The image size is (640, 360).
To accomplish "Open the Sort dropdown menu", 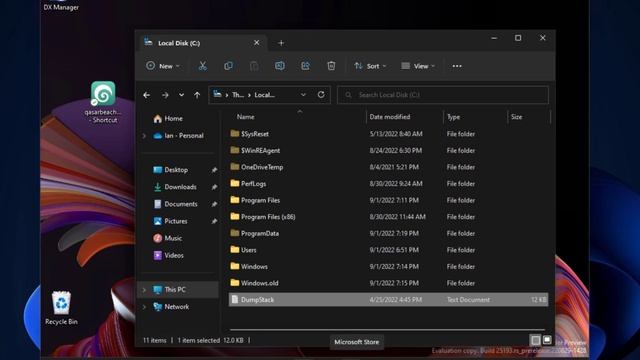I will [x=370, y=66].
